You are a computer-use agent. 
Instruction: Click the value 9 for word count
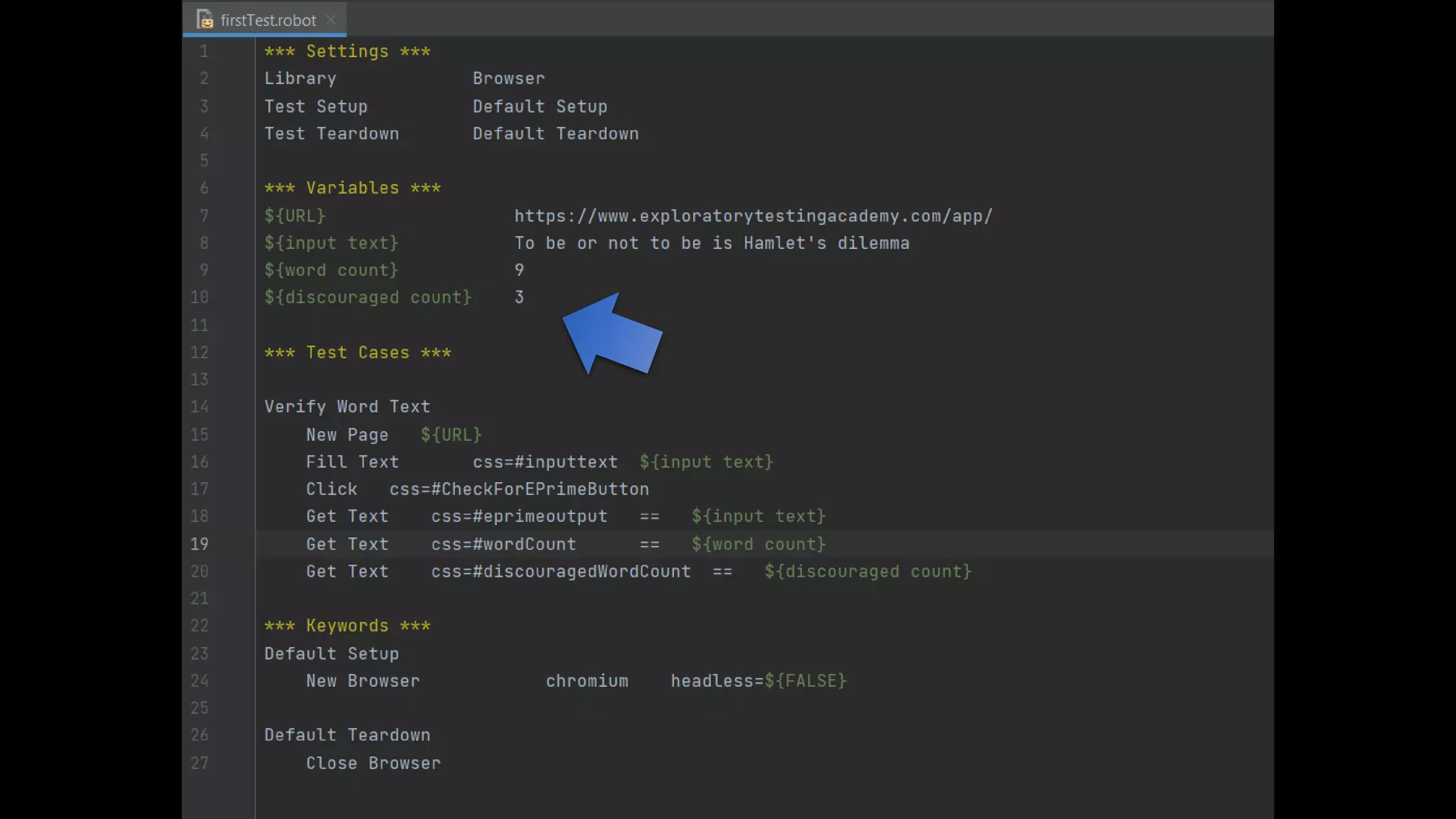[519, 270]
